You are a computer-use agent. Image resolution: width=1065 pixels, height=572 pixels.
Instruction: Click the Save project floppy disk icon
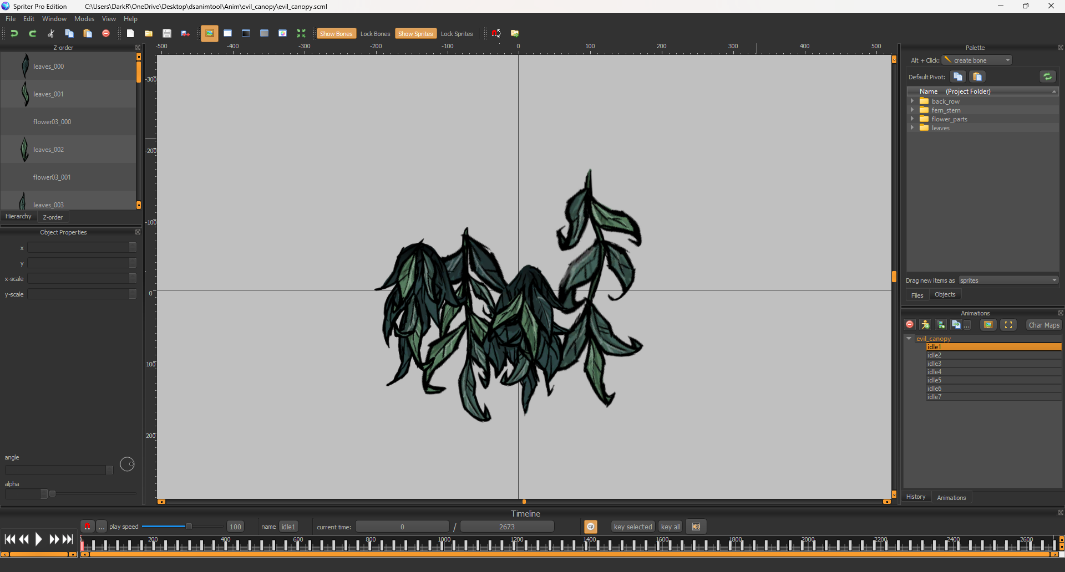point(167,33)
